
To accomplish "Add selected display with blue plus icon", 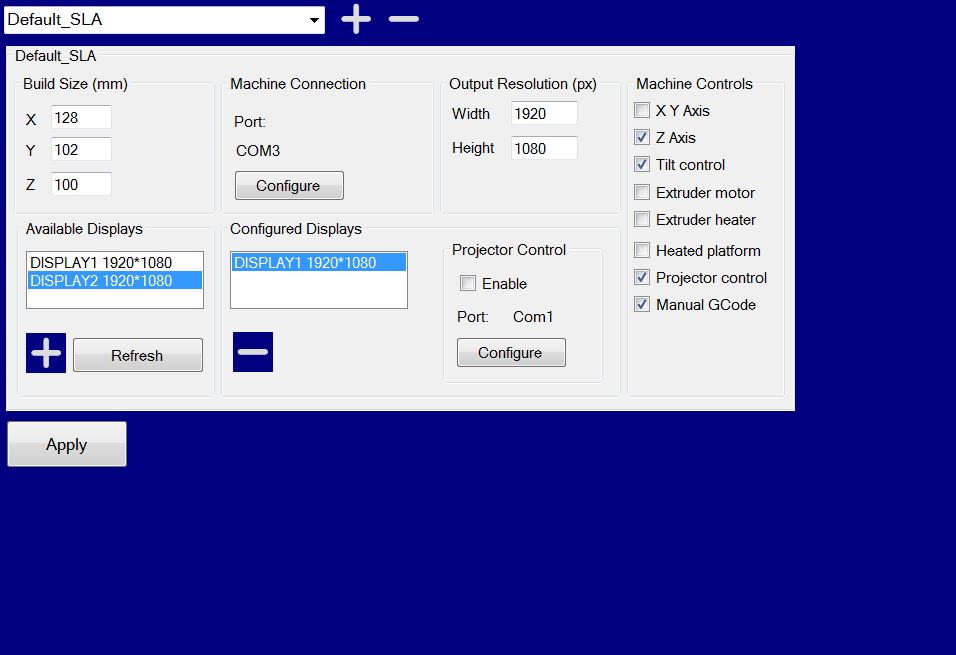I will pyautogui.click(x=46, y=353).
